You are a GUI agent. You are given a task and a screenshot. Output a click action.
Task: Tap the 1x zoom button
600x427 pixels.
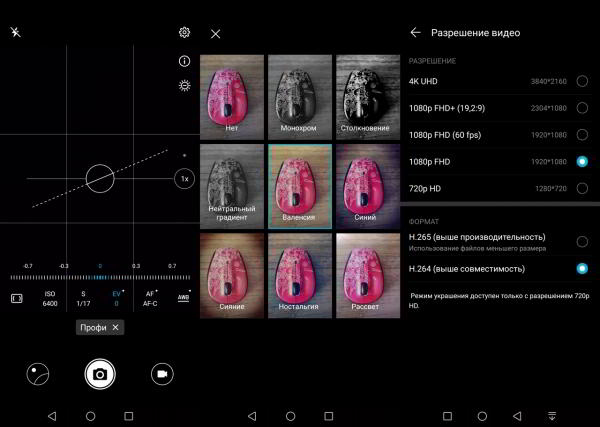(x=183, y=179)
